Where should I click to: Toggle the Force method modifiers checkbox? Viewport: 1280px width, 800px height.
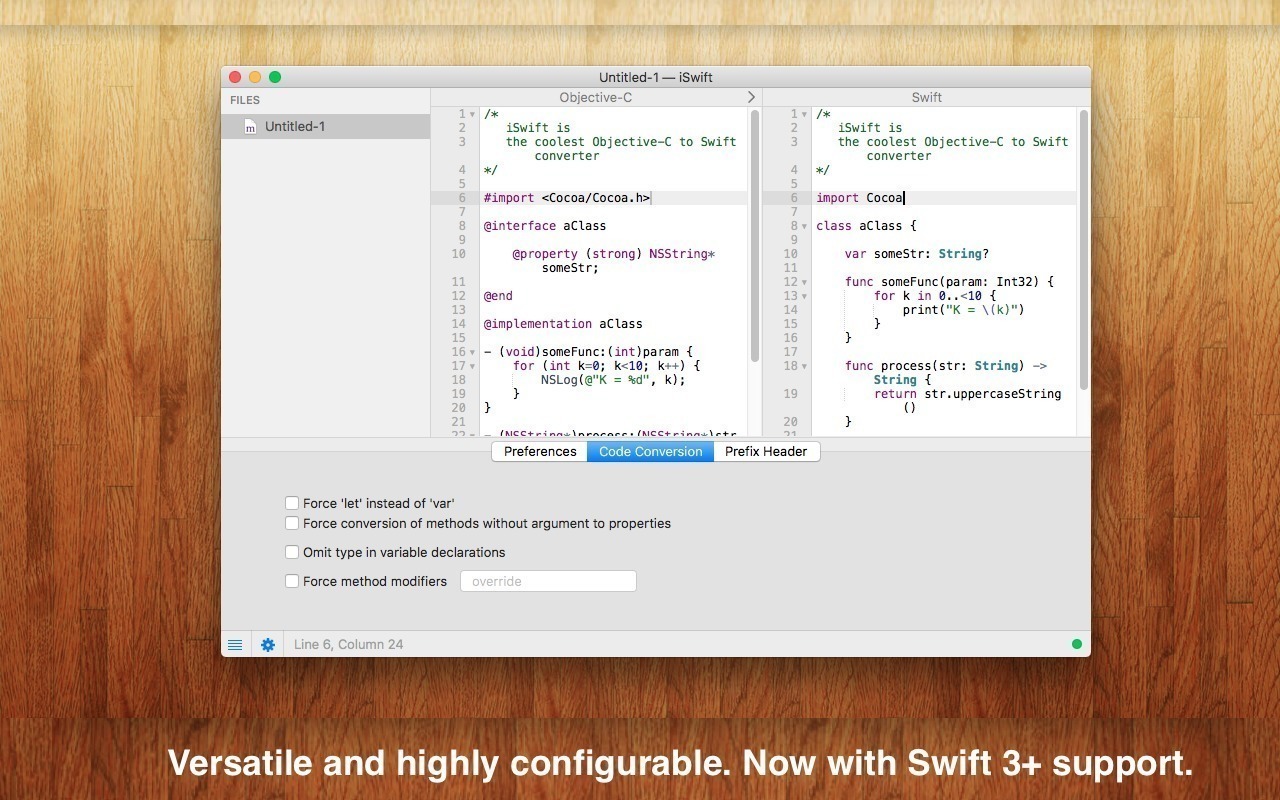pos(292,581)
